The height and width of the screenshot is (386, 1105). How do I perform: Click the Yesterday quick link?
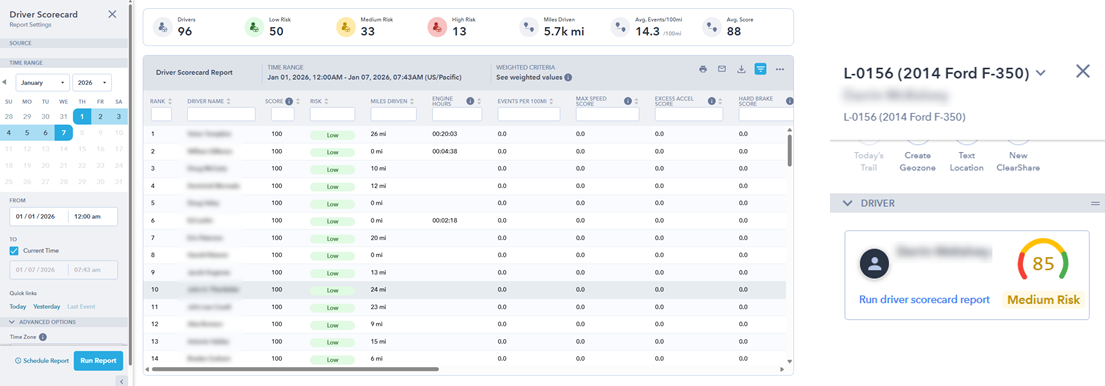point(47,306)
